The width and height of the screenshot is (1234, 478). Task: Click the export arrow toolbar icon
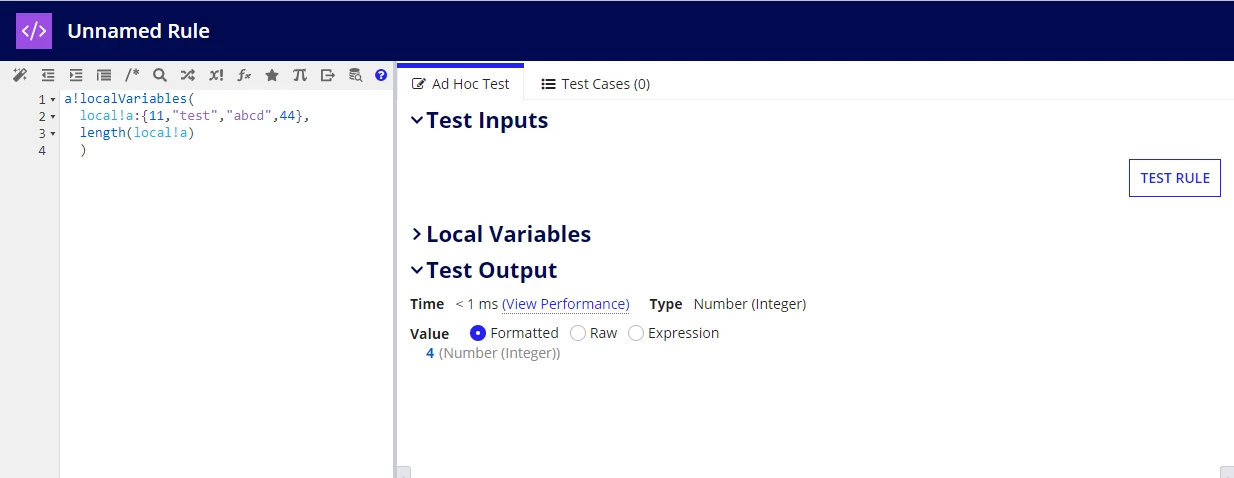(x=327, y=75)
